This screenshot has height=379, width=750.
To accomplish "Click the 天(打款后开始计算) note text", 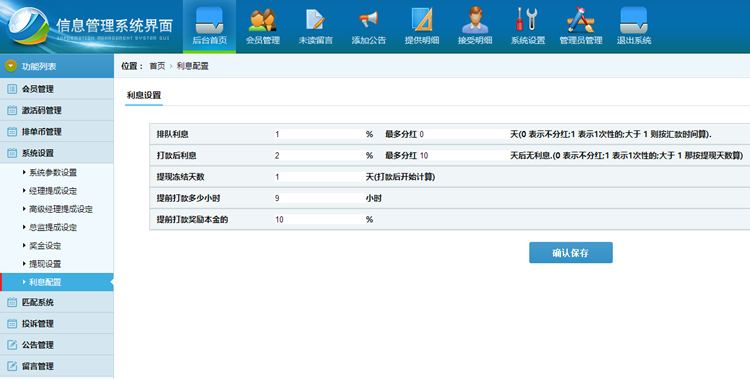I will coord(400,177).
